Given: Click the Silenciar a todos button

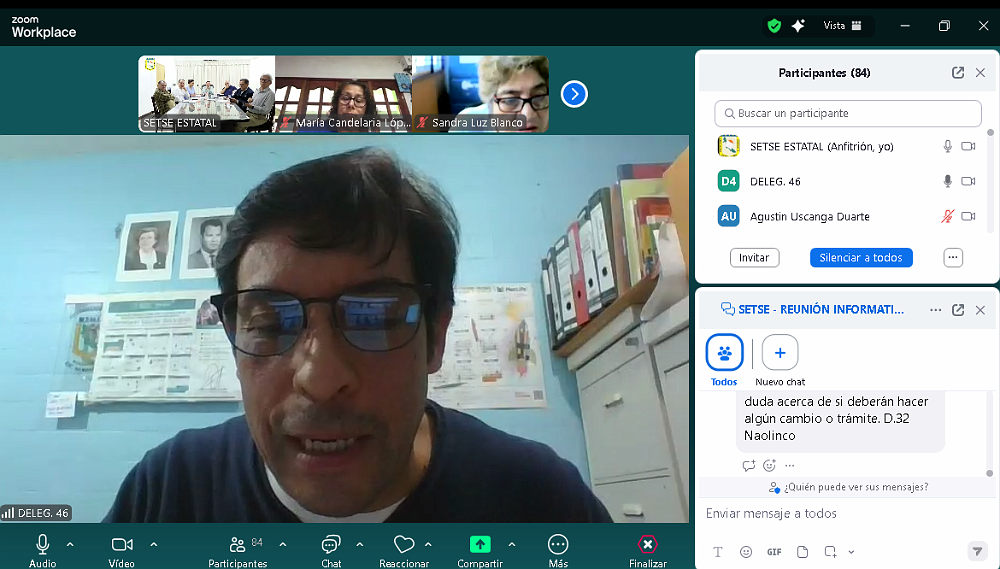Looking at the screenshot, I should pos(861,257).
